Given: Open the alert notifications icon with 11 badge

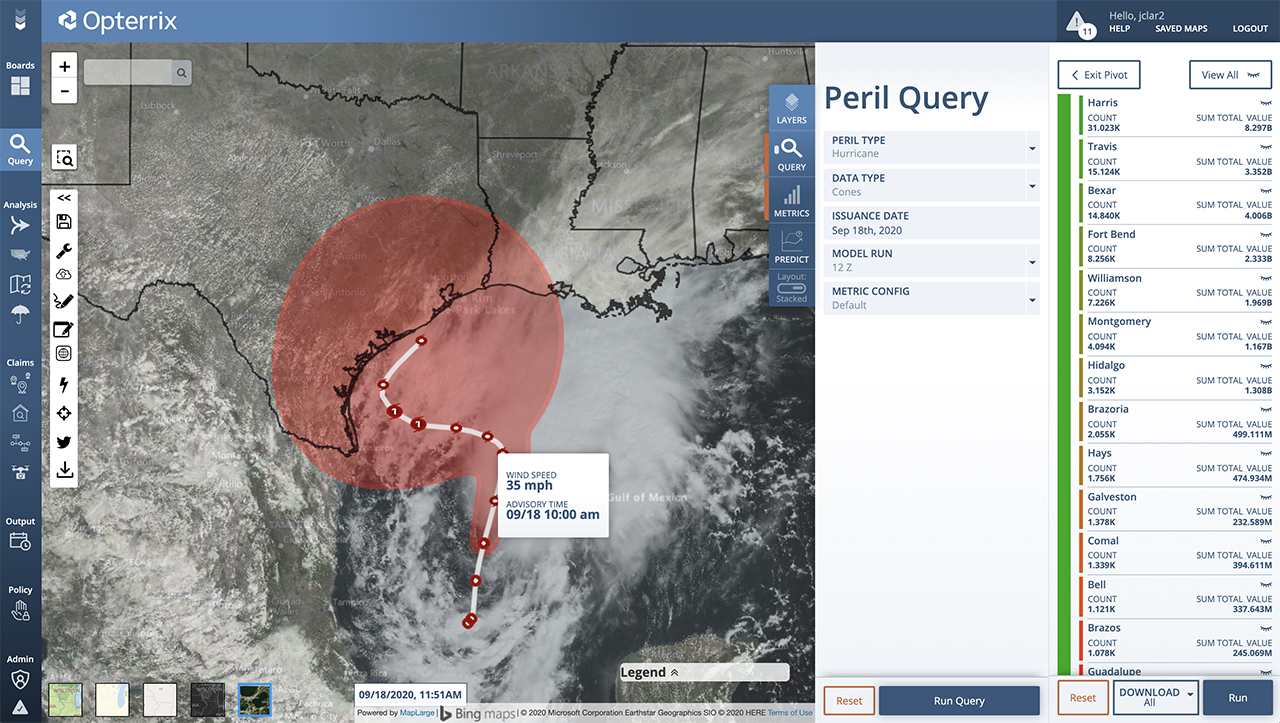Looking at the screenshot, I should pyautogui.click(x=1081, y=23).
